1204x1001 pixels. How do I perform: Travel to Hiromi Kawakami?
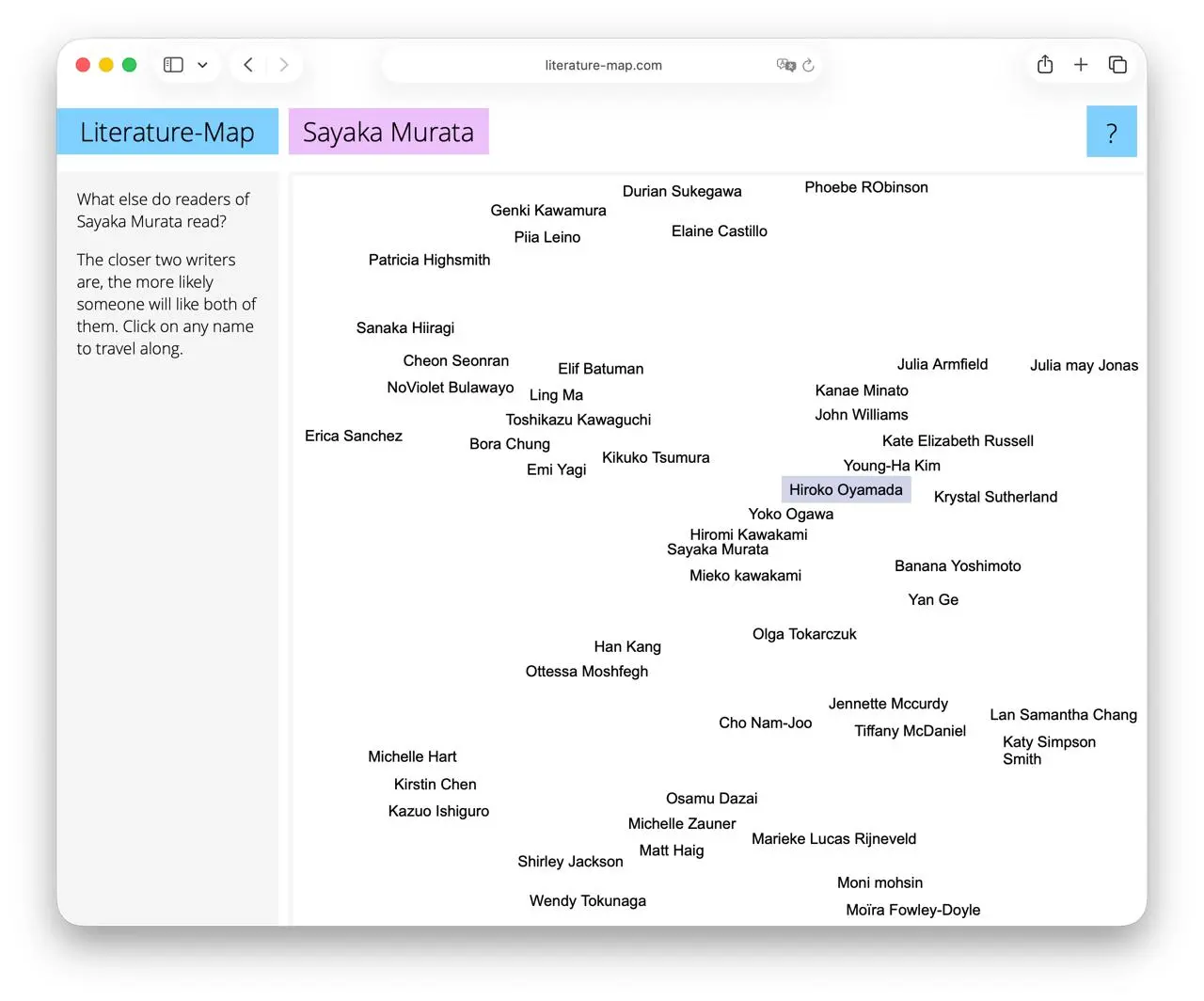click(x=749, y=533)
